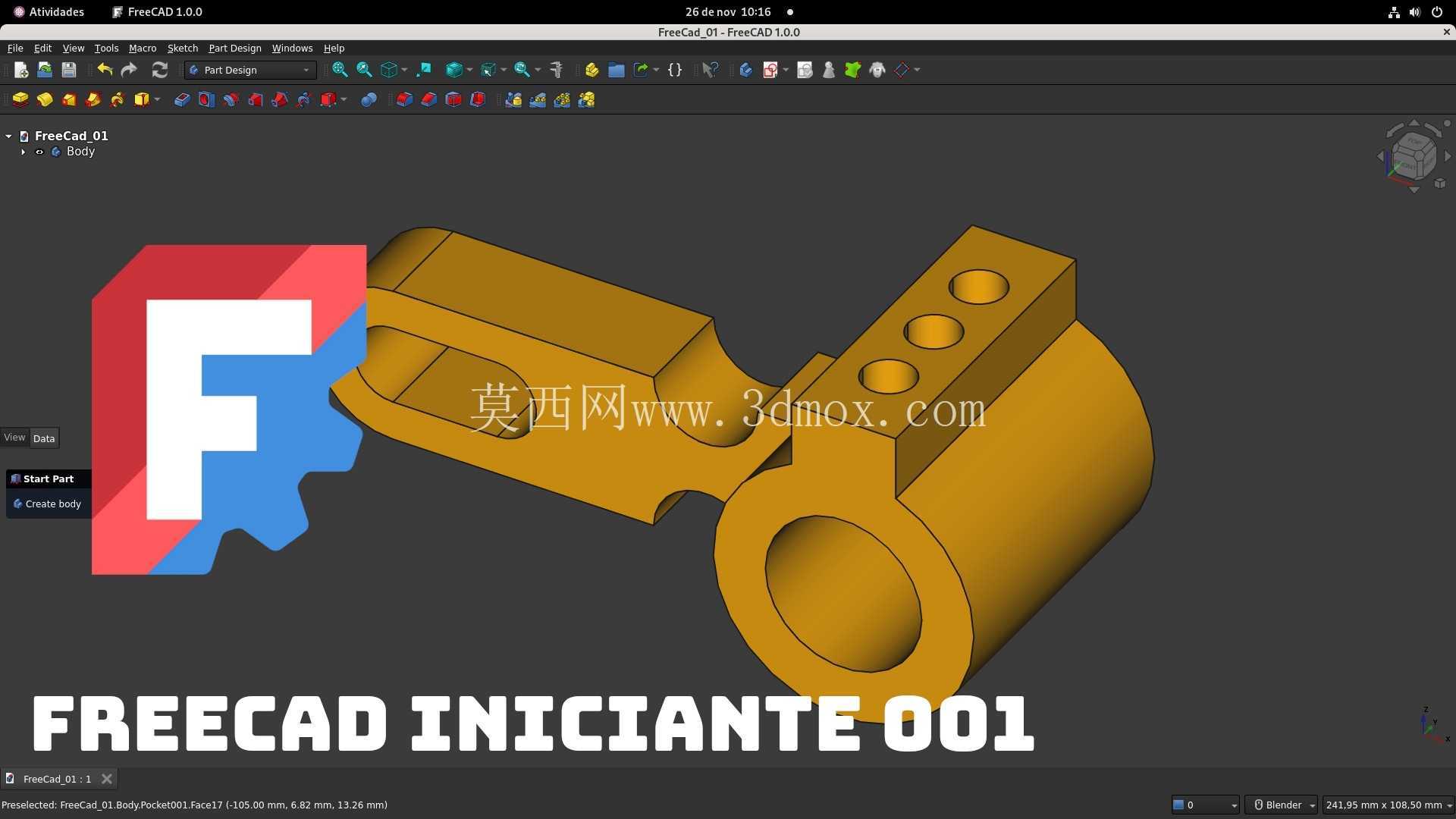Toggle visibility of the Body object
This screenshot has width=1456, height=819.
39,152
